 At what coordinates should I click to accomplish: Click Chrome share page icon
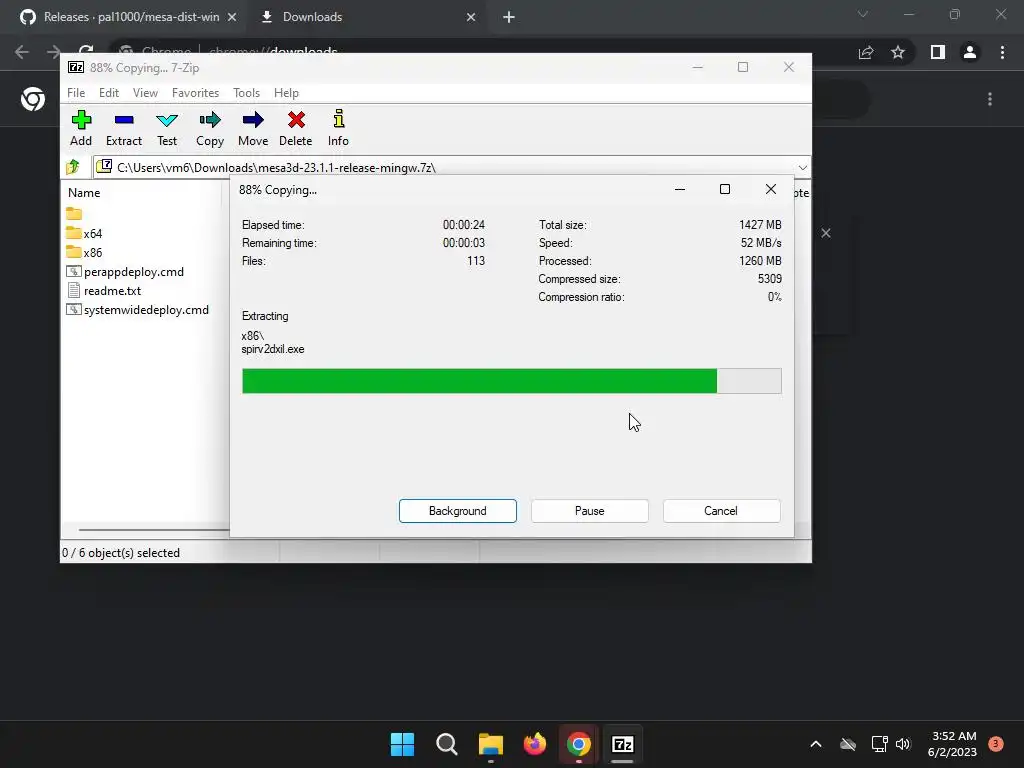pyautogui.click(x=866, y=52)
